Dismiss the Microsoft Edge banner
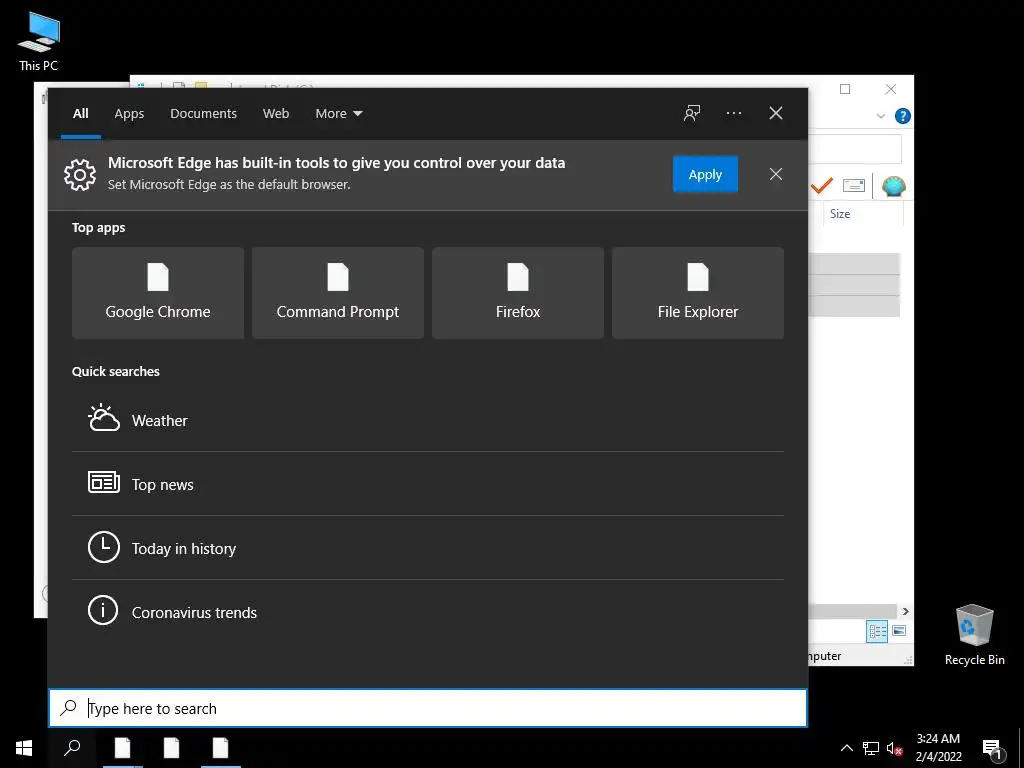The image size is (1024, 768). (x=776, y=174)
